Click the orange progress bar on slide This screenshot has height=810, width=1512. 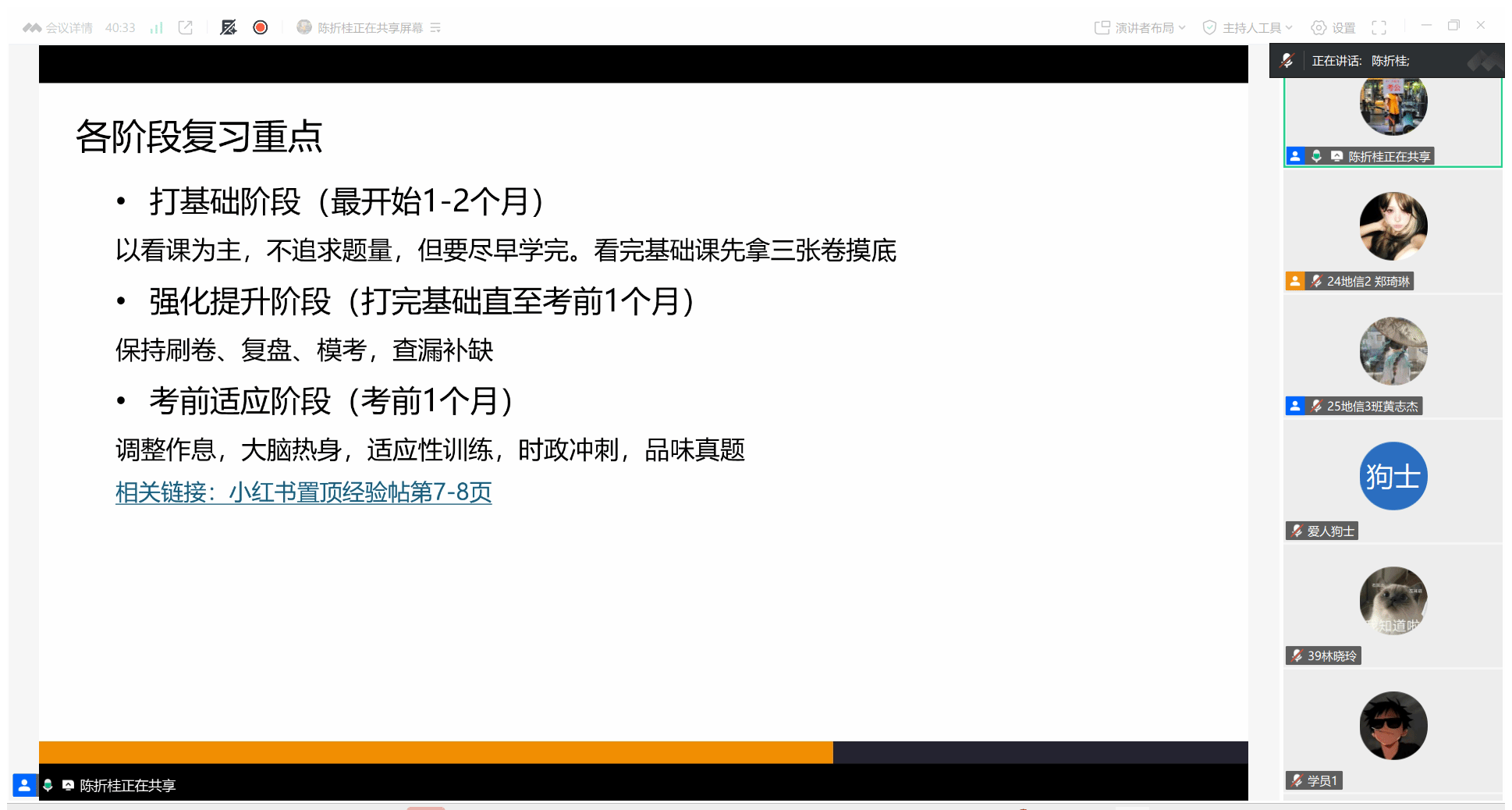pyautogui.click(x=435, y=752)
